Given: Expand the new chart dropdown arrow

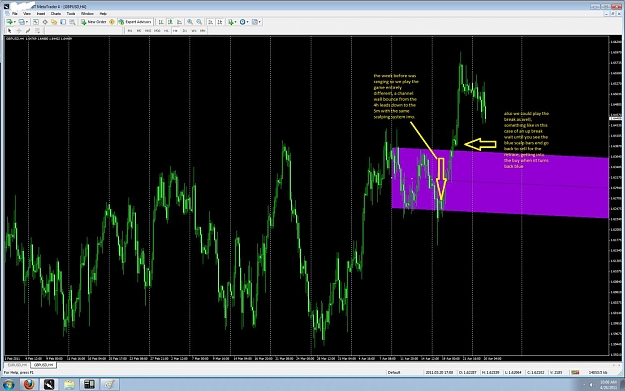Looking at the screenshot, I should pyautogui.click(x=15, y=22).
